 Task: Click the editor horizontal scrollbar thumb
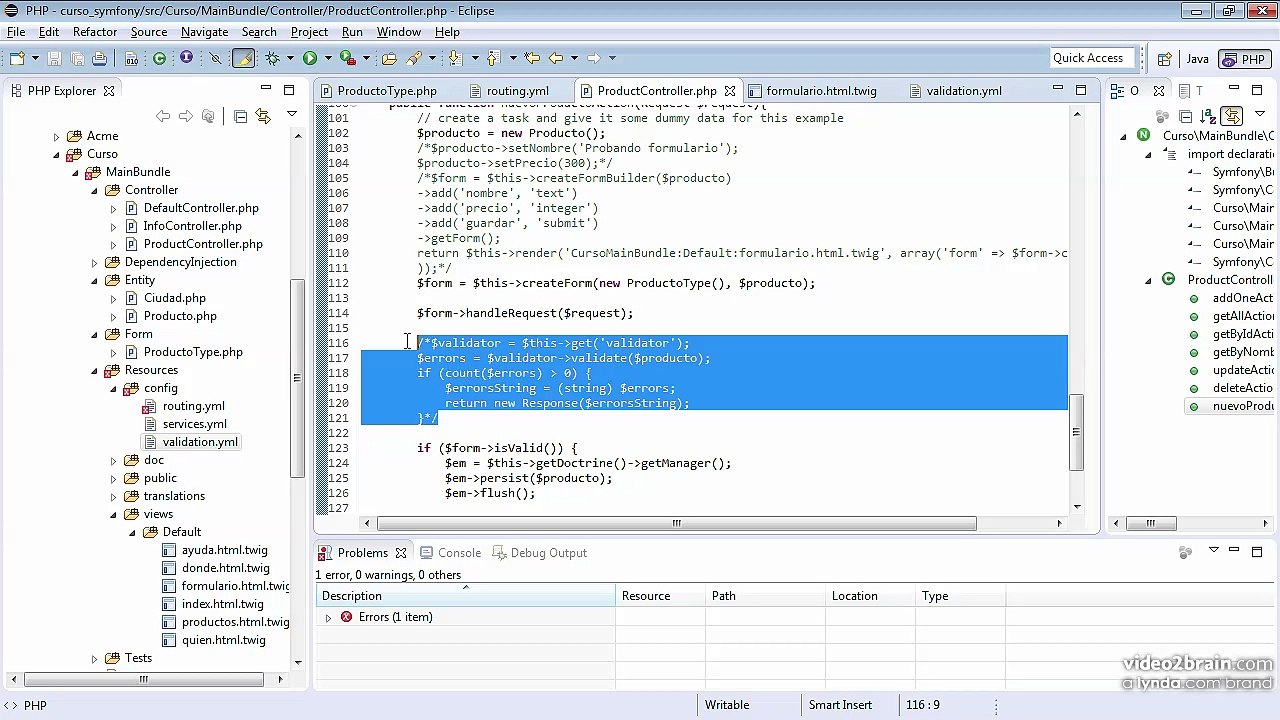(676, 523)
